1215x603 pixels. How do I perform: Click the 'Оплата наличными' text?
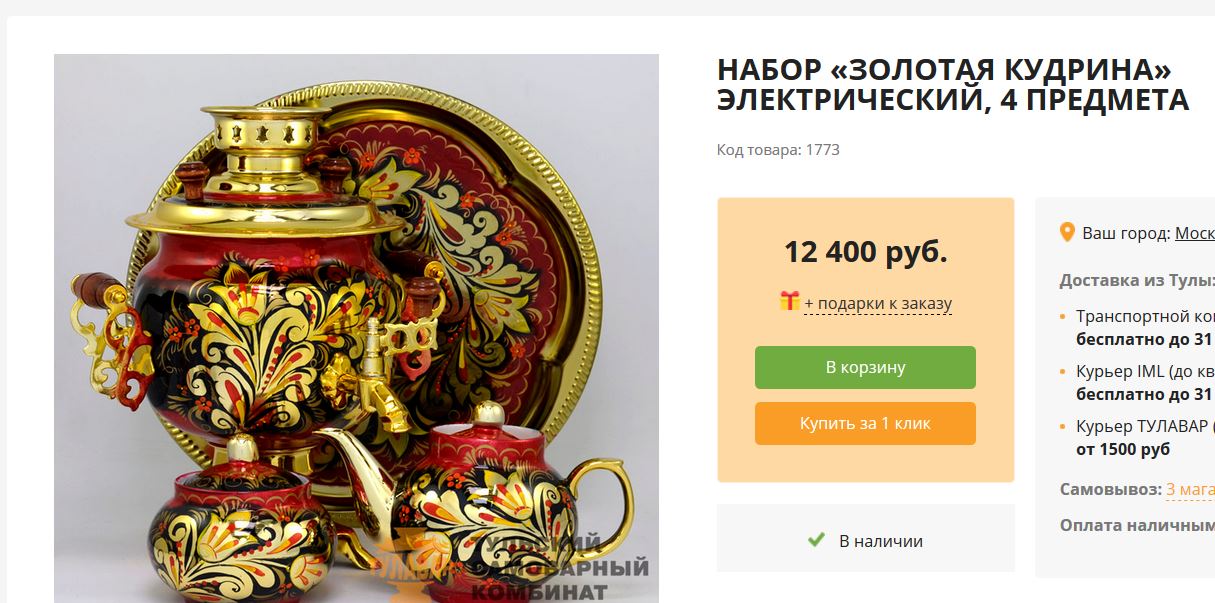(x=1137, y=524)
